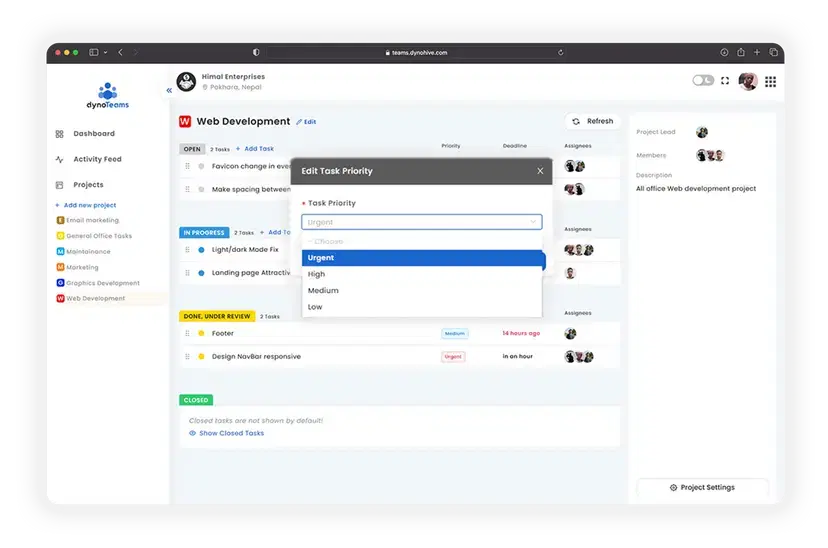The image size is (828, 548).
Task: Select High priority option
Action: (x=421, y=274)
